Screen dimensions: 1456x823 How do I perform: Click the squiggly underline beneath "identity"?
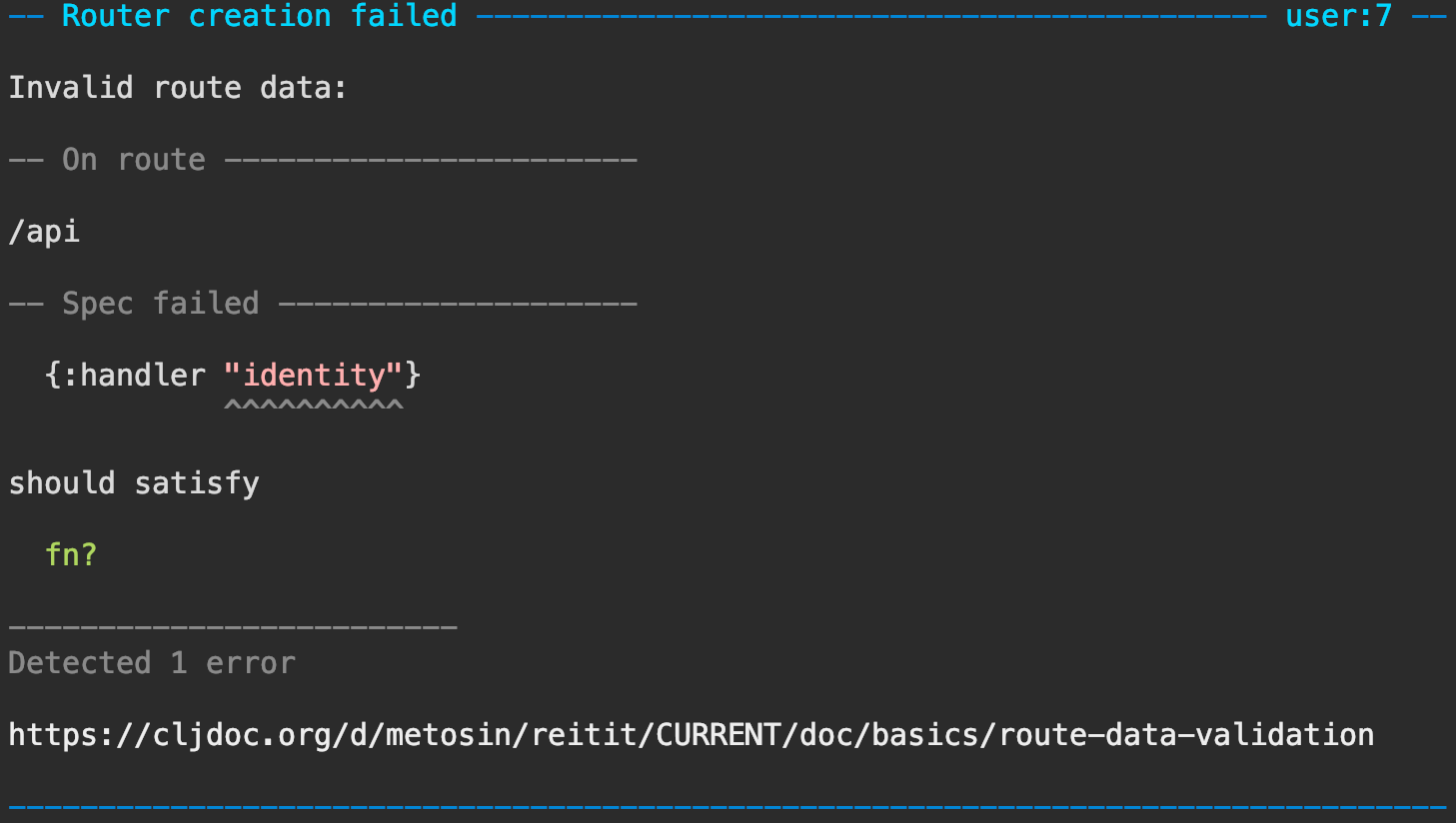click(x=314, y=405)
